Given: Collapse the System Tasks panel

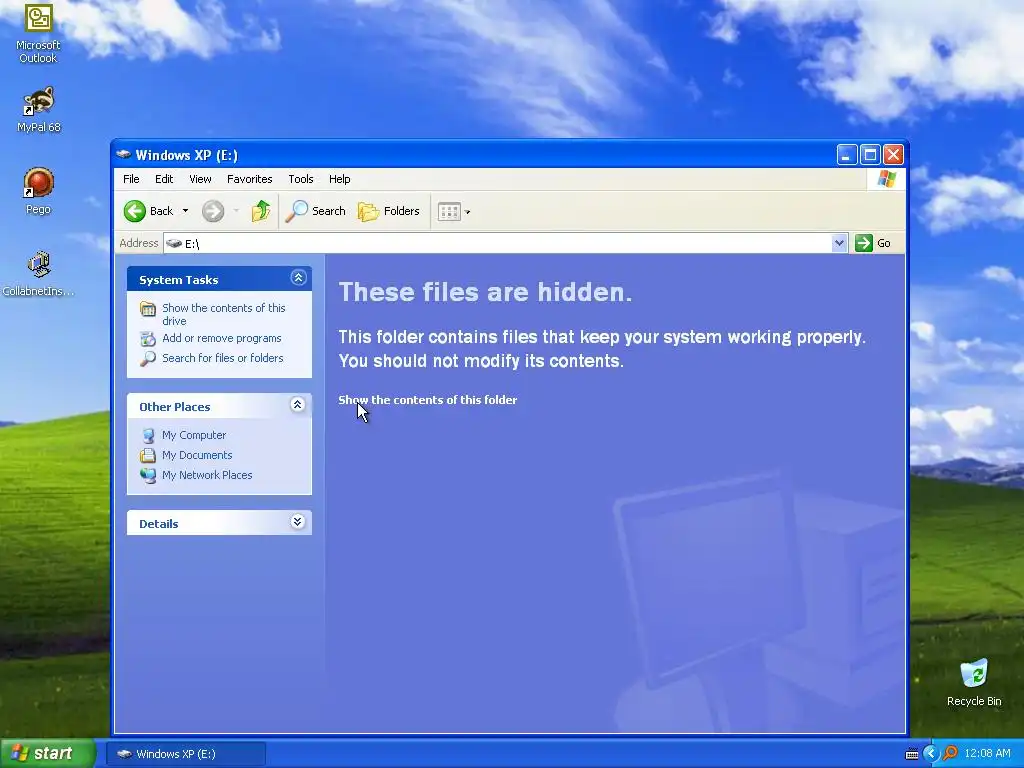Looking at the screenshot, I should 298,278.
